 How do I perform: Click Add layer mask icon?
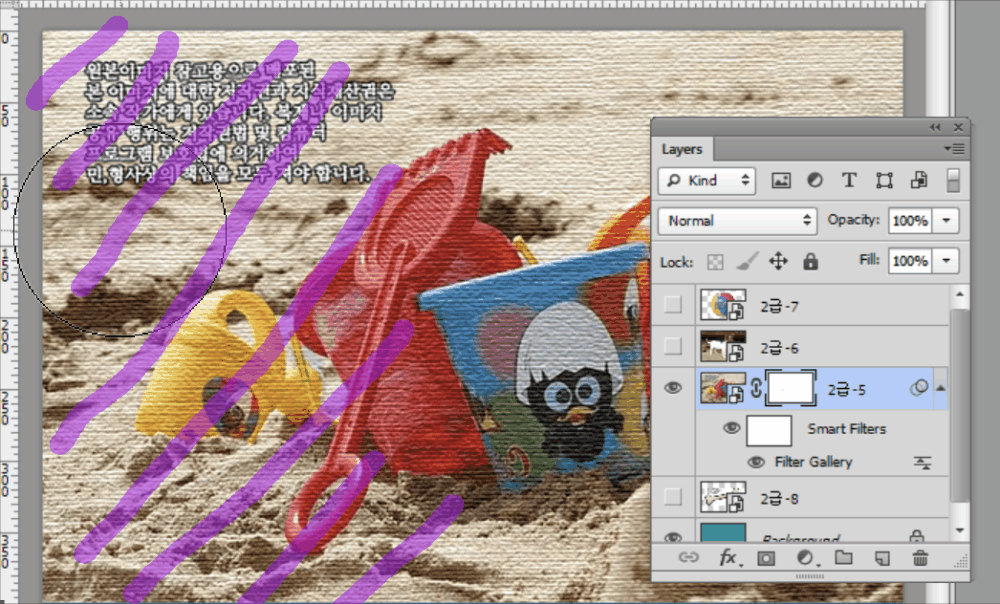click(766, 559)
